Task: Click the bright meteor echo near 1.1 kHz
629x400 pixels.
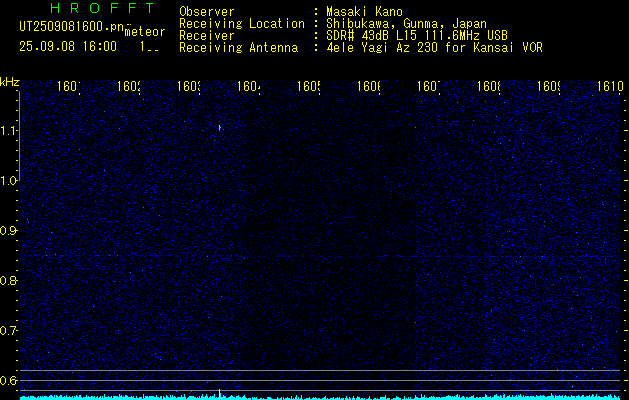Action: point(220,128)
